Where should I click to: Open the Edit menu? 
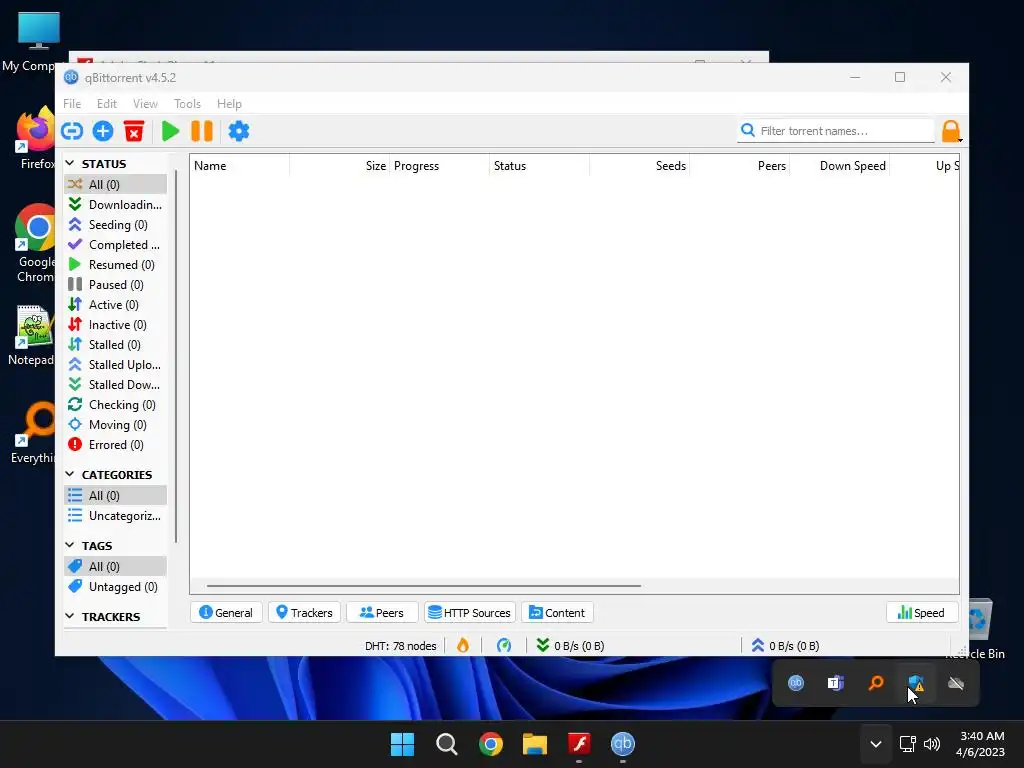pos(106,104)
